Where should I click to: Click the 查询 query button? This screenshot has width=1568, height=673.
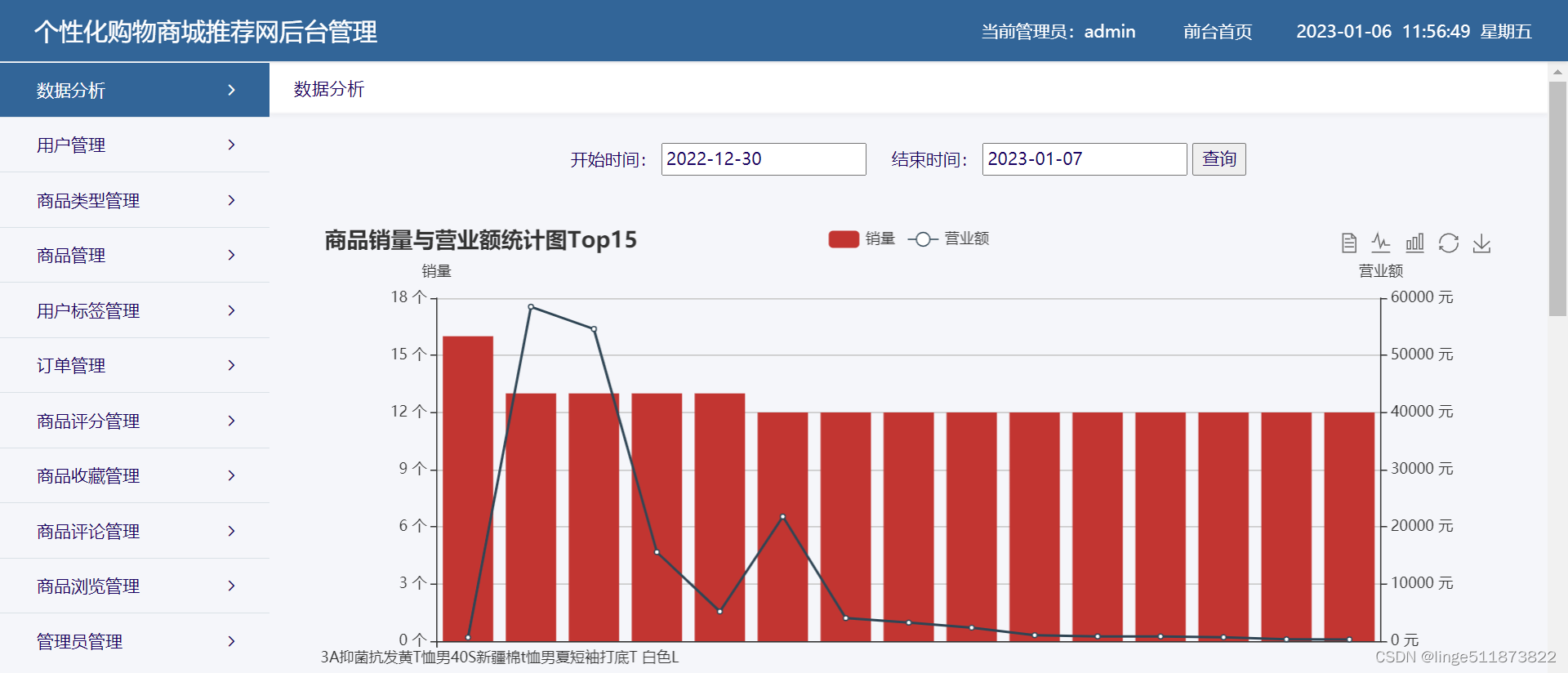coord(1219,158)
